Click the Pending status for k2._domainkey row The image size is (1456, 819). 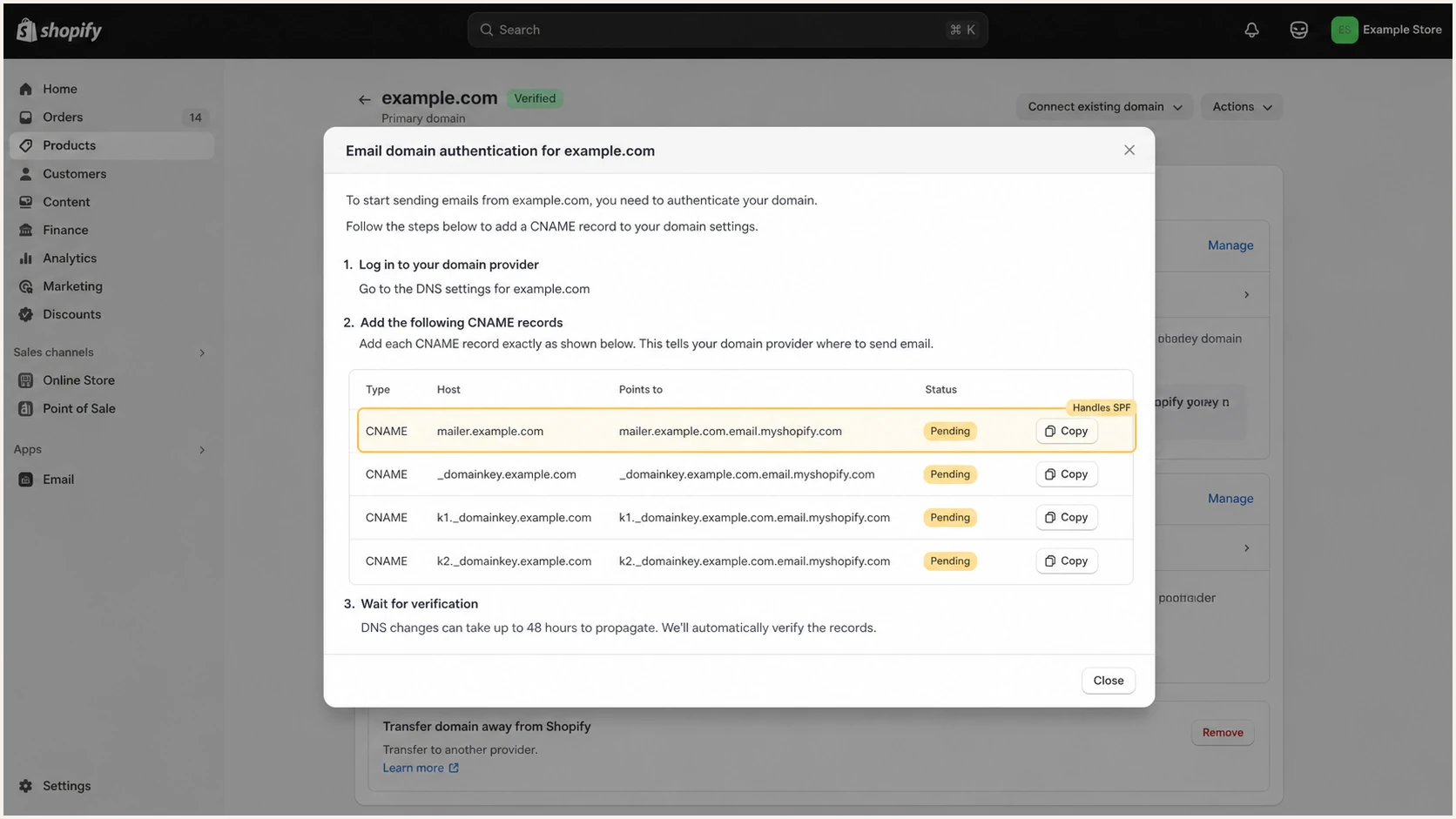[x=949, y=561]
